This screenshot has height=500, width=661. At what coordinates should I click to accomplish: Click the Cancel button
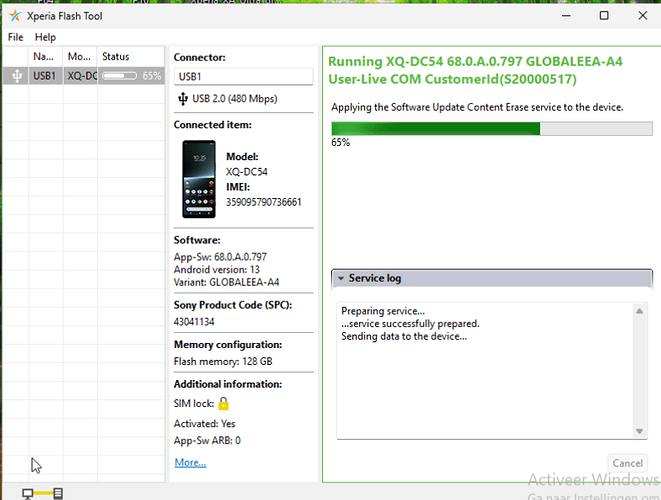click(x=627, y=463)
